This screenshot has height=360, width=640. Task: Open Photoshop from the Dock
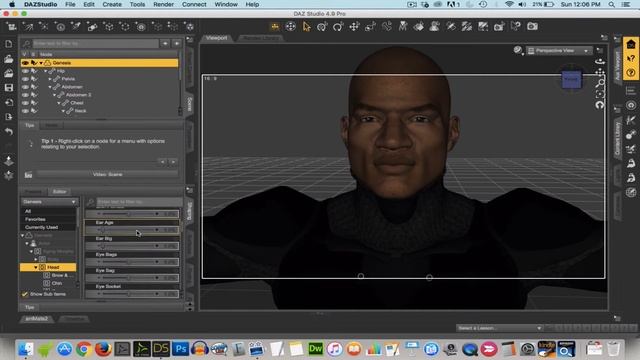point(180,349)
